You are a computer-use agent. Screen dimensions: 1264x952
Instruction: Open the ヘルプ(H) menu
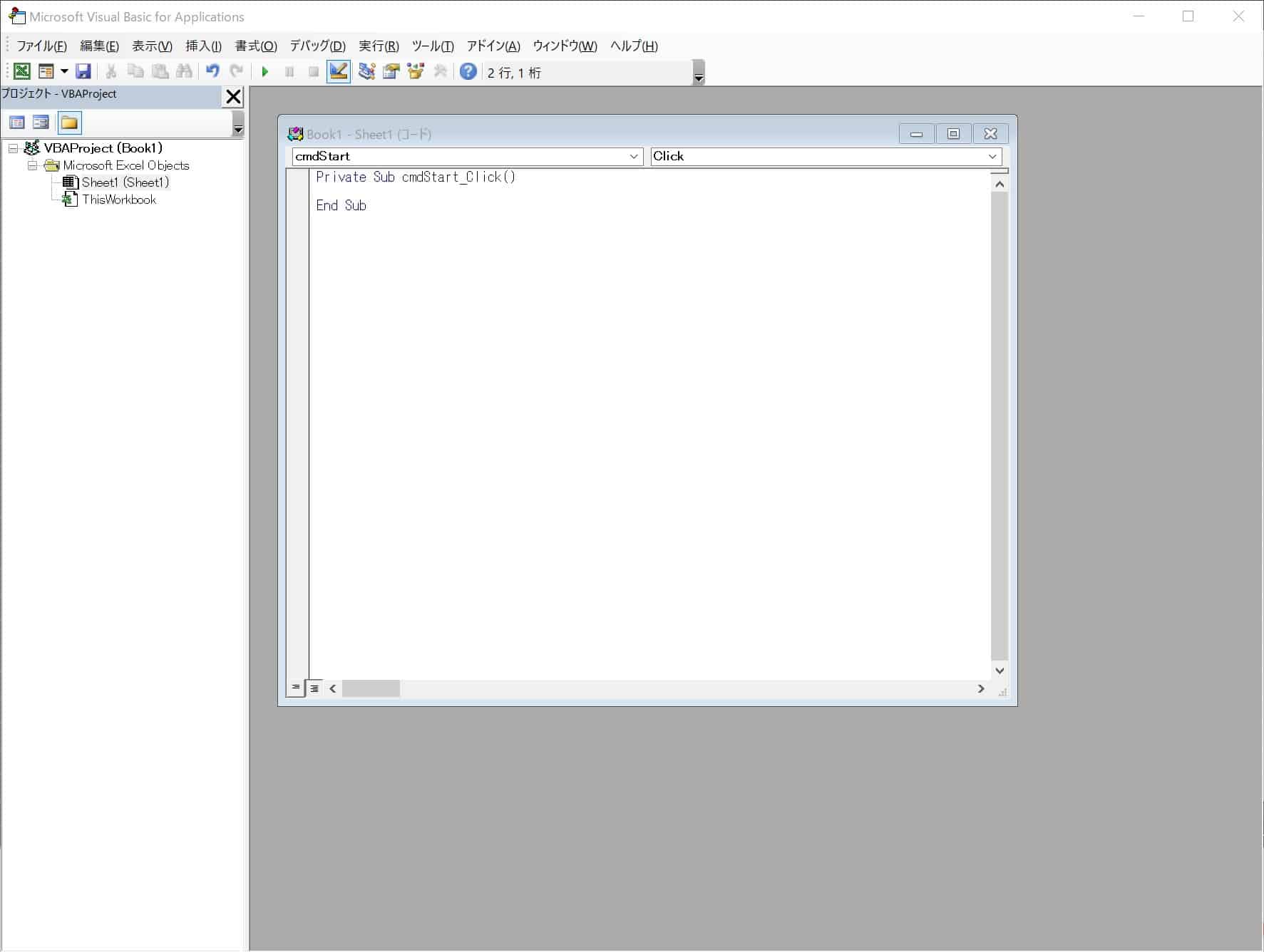pyautogui.click(x=634, y=46)
